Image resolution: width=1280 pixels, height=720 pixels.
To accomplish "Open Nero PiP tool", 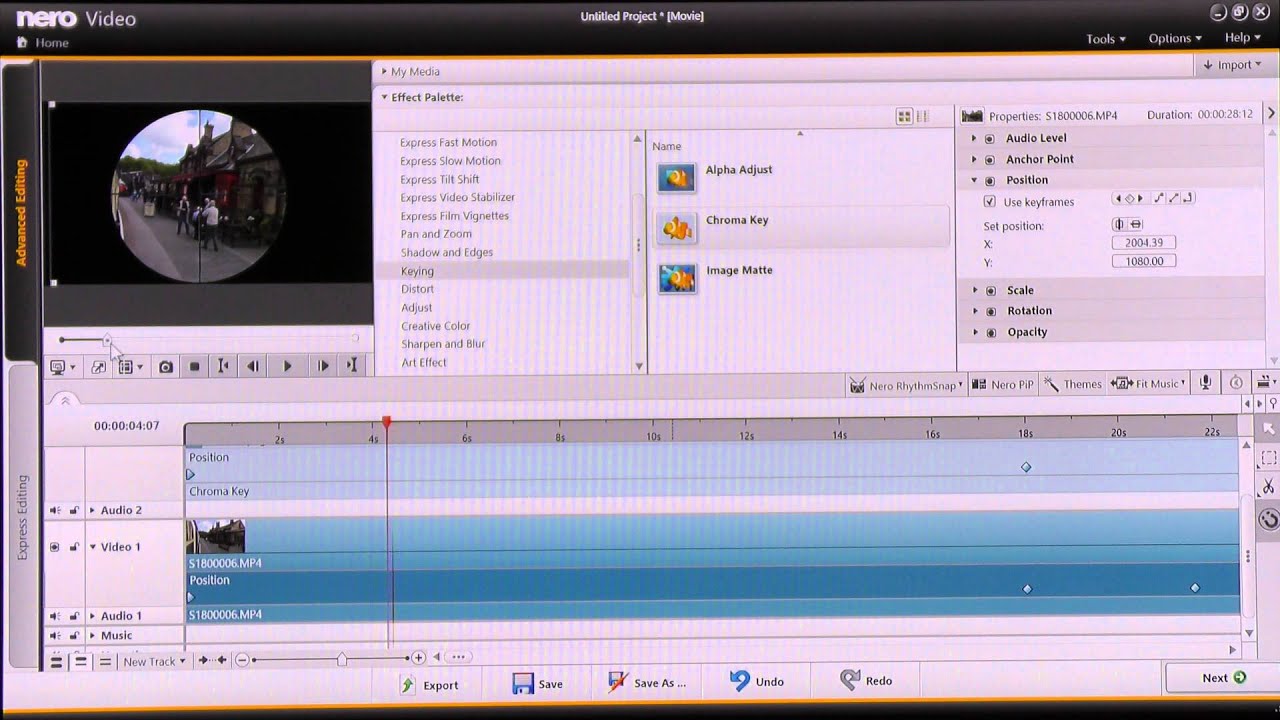I will (x=1003, y=384).
